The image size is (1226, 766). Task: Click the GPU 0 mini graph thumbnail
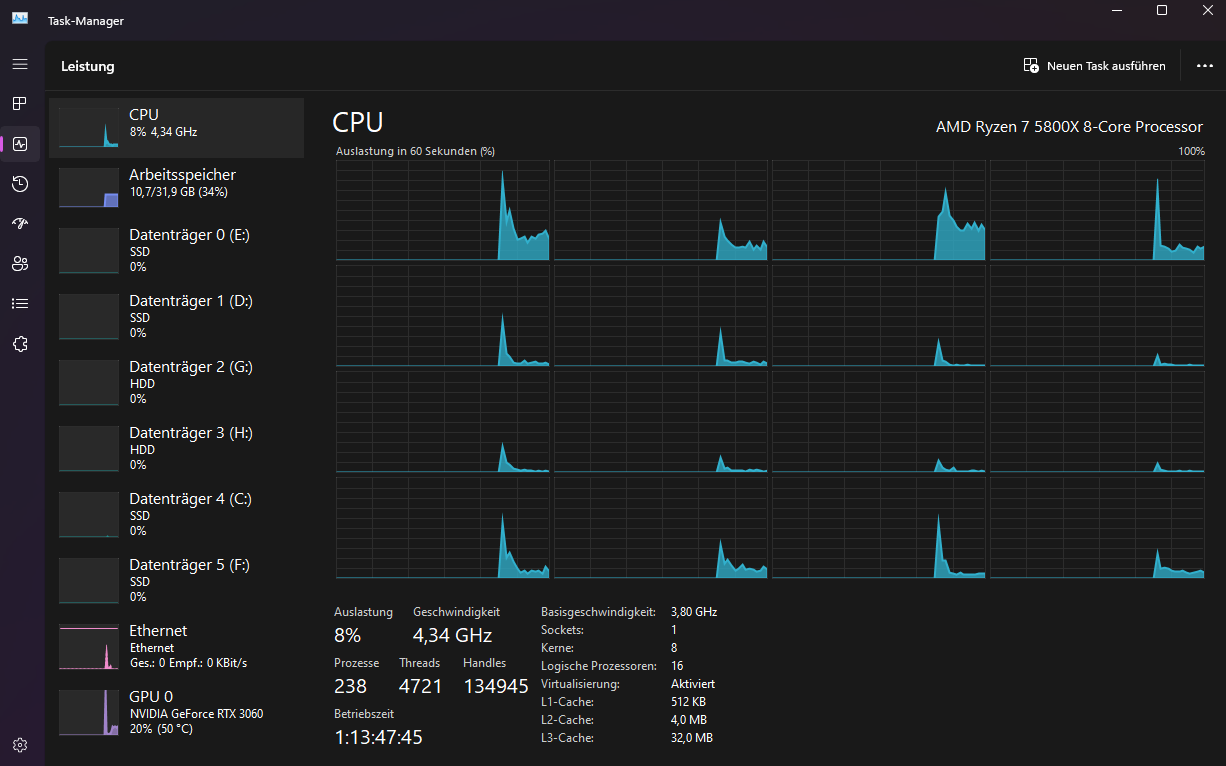click(x=89, y=713)
